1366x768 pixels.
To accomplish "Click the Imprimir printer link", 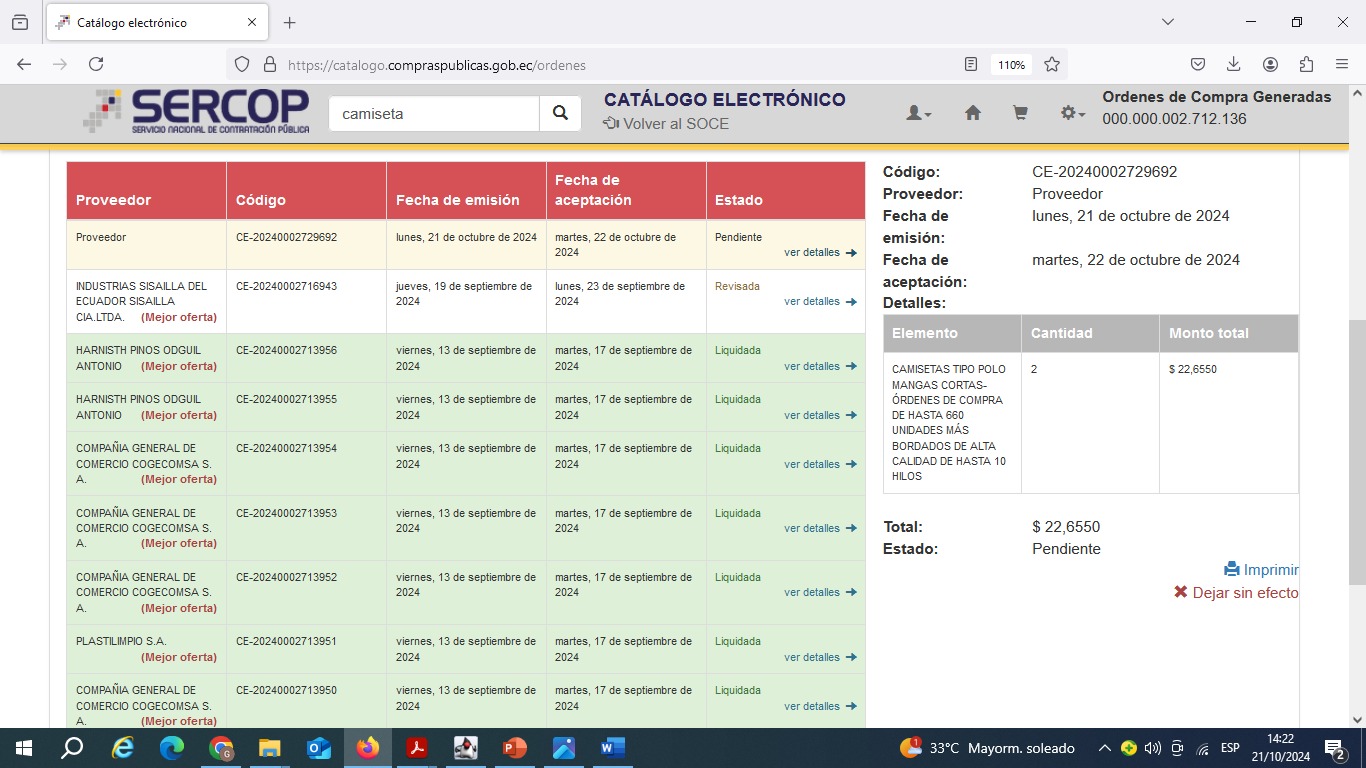I will (1261, 570).
